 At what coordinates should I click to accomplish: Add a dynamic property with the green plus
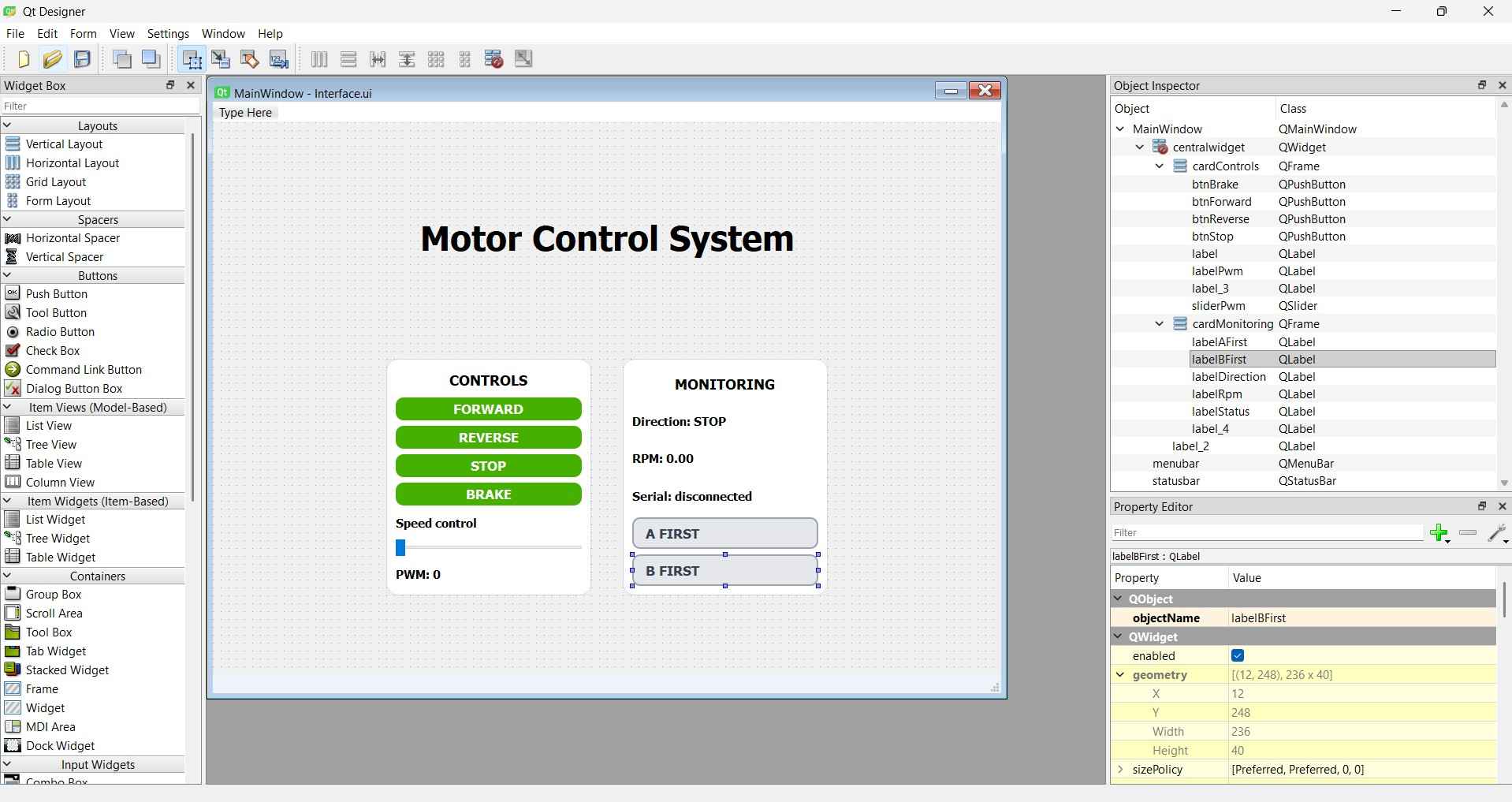1440,533
